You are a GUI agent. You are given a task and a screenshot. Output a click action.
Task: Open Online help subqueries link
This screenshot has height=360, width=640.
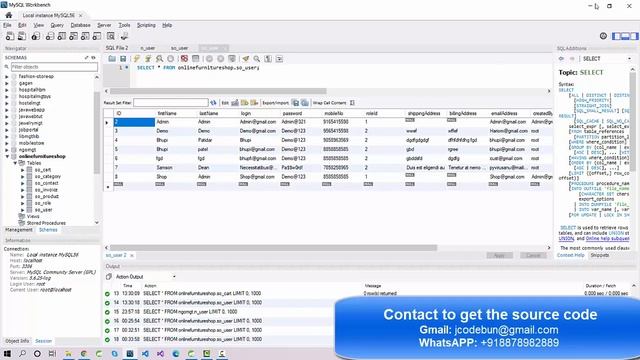coord(607,238)
